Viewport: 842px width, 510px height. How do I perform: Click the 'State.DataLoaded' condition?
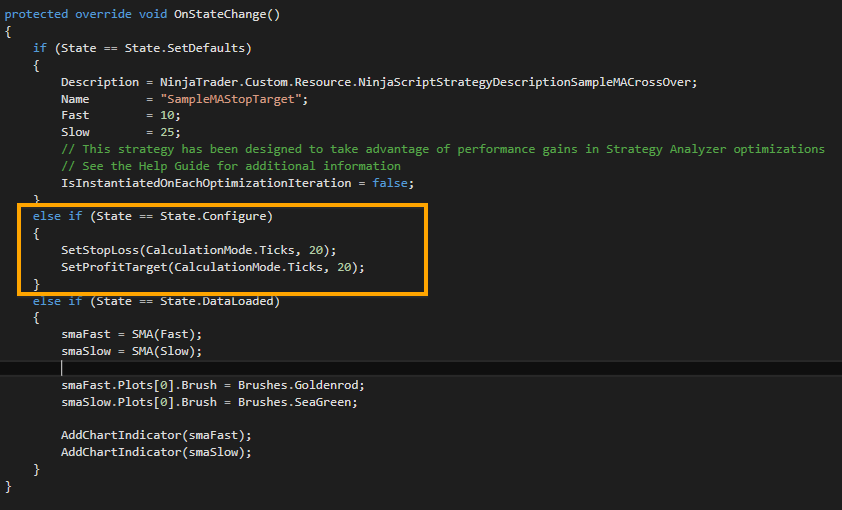click(x=216, y=301)
